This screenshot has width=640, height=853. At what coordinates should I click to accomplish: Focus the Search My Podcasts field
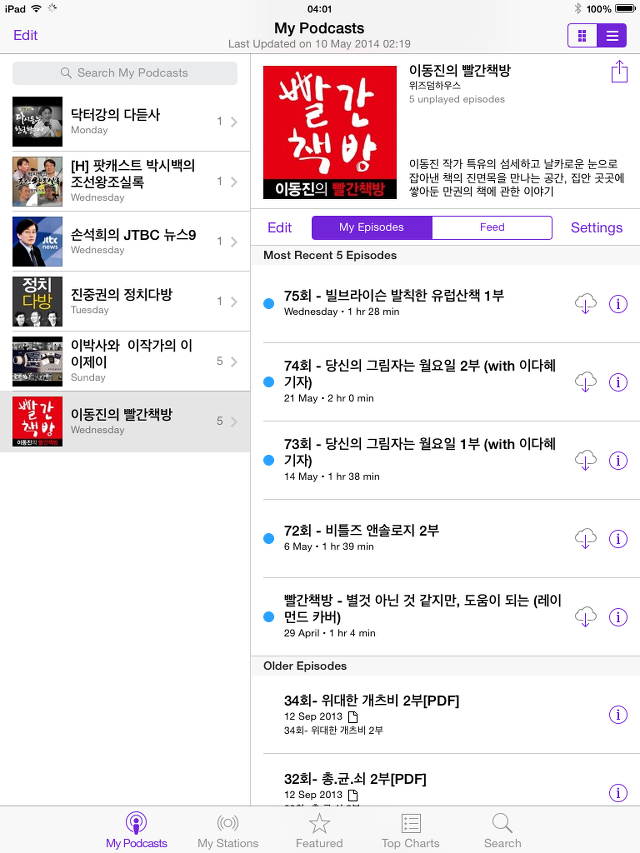(x=125, y=73)
